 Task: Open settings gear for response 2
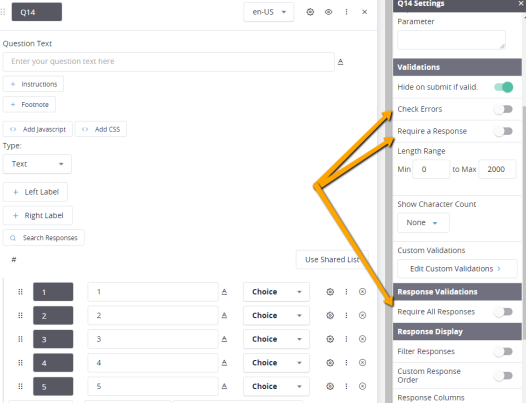coord(330,315)
